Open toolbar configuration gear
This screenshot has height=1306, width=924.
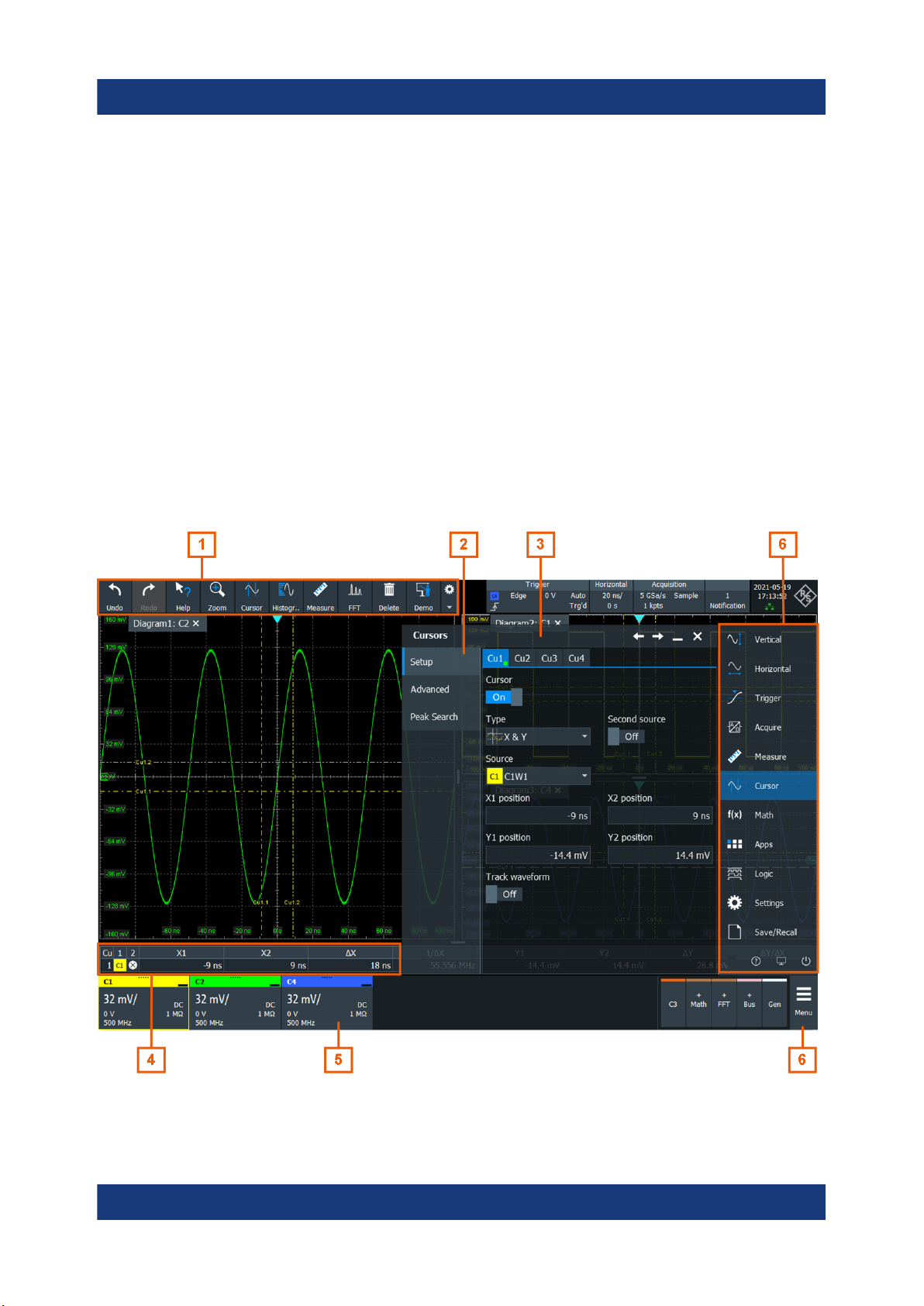449,590
